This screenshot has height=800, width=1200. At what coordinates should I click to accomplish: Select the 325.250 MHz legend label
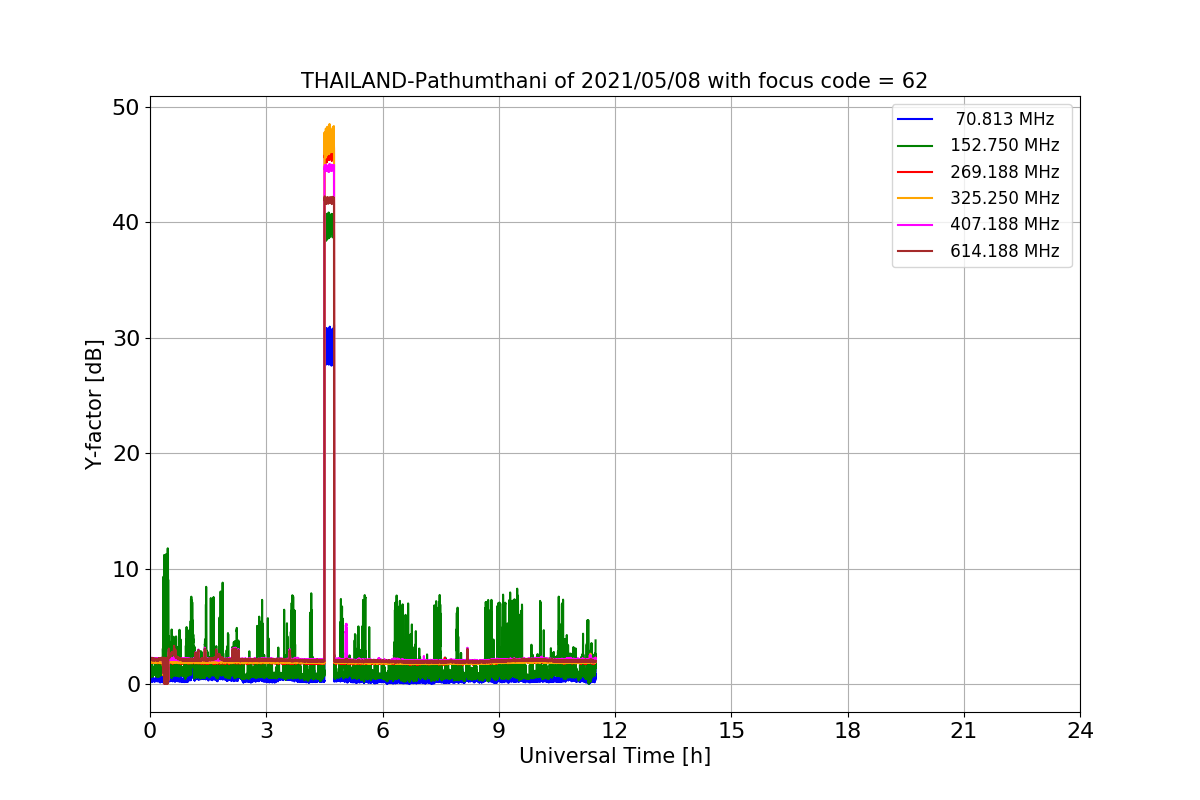[1005, 198]
